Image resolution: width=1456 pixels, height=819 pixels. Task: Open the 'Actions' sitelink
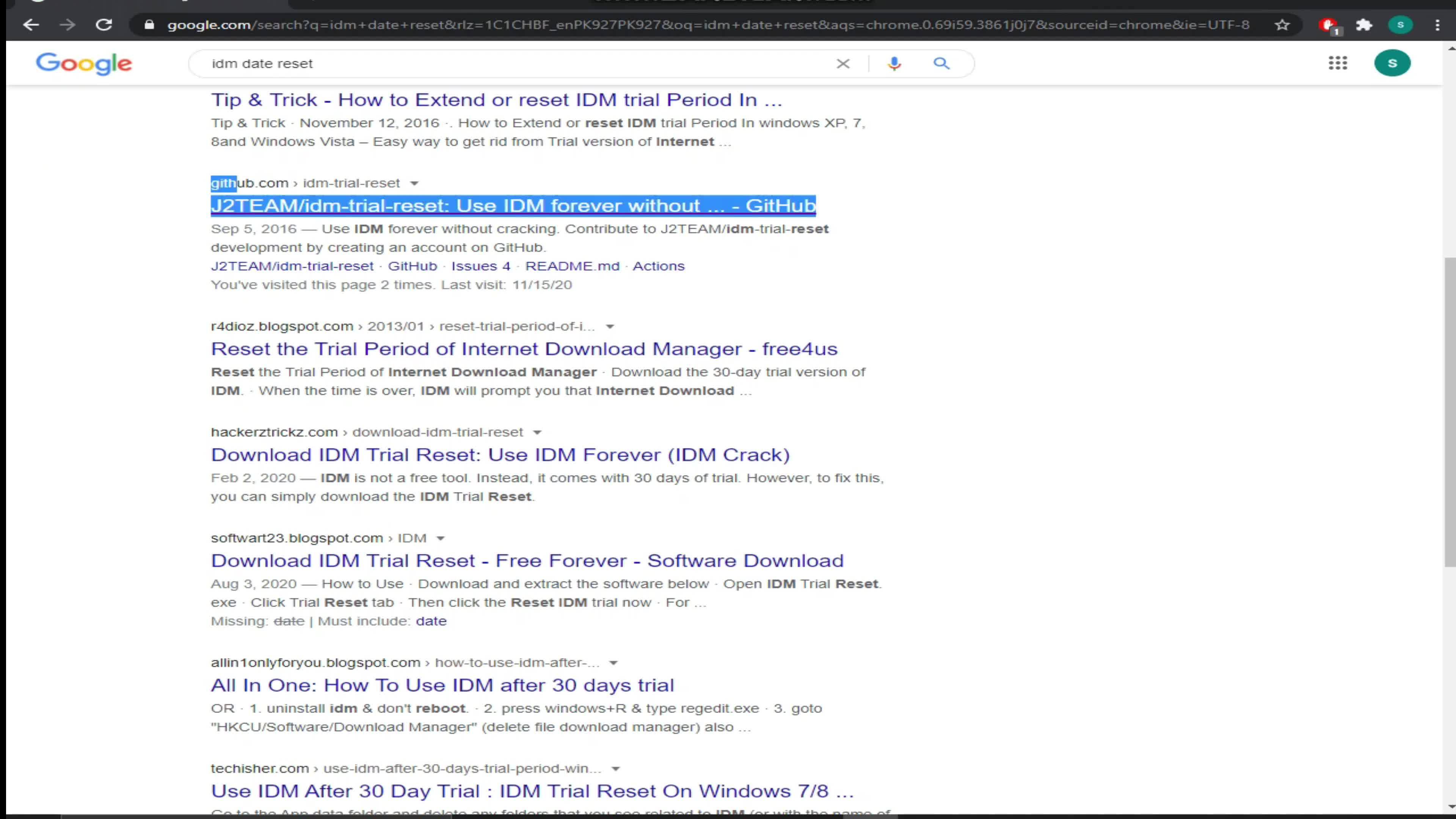tap(659, 266)
